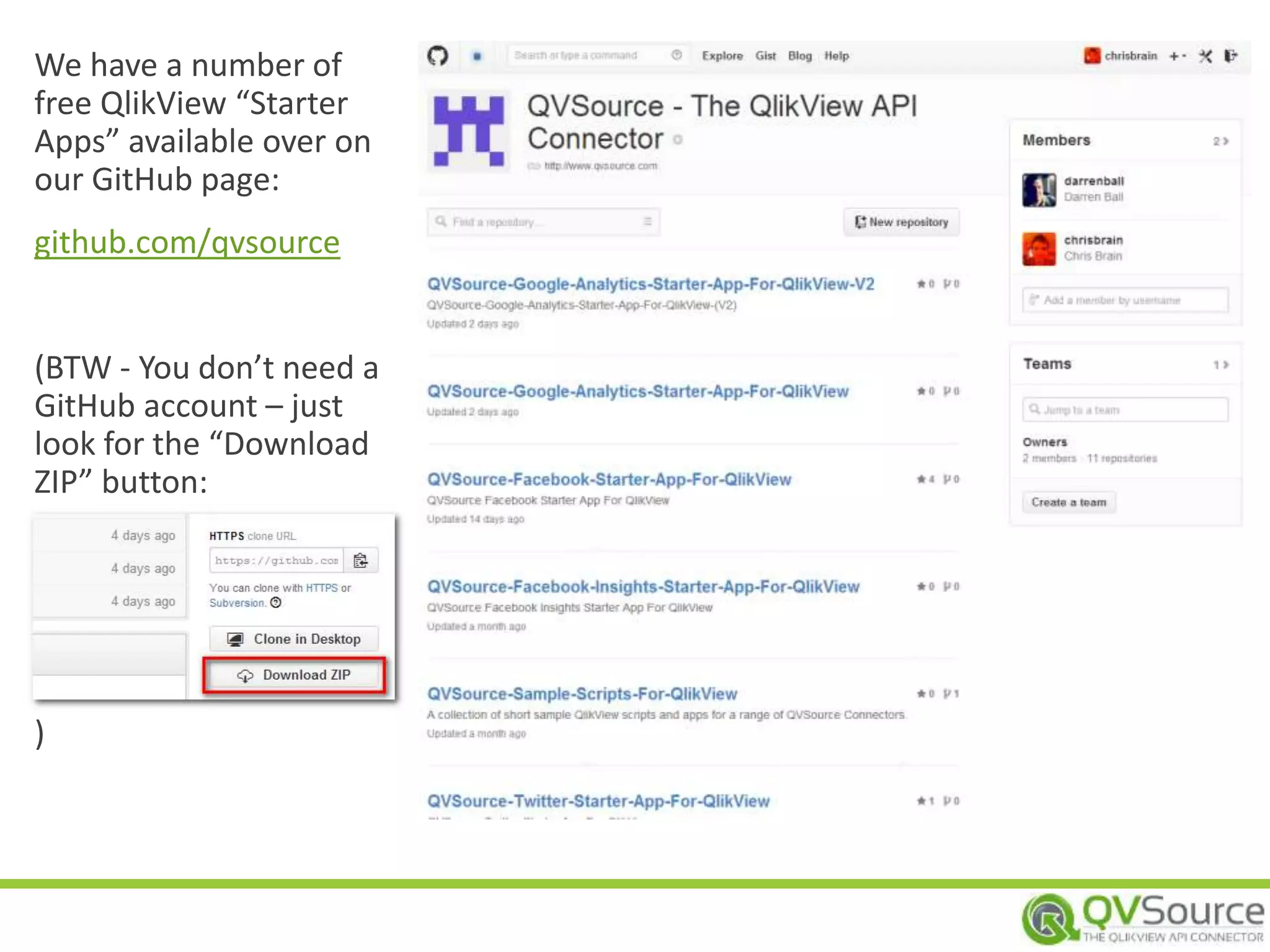Viewport: 1270px width, 952px height.
Task: Open QVSource-Google-Analytics-Starter-App-For-QlikView-V2 repository
Action: coord(651,284)
